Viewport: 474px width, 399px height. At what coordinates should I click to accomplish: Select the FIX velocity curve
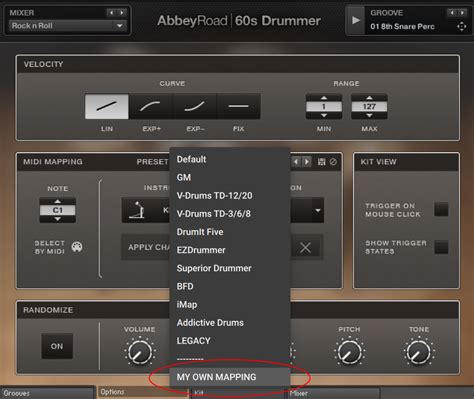pos(239,106)
